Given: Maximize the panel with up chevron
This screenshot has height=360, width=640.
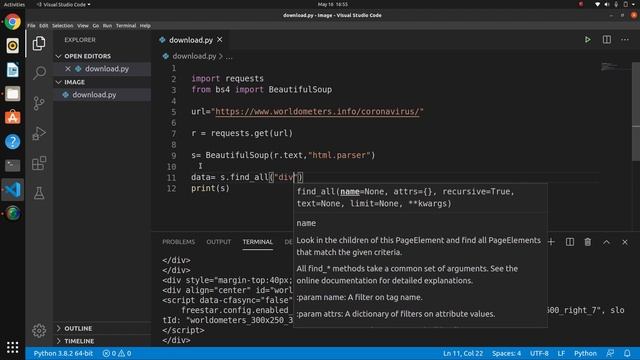Looking at the screenshot, I should [x=607, y=242].
